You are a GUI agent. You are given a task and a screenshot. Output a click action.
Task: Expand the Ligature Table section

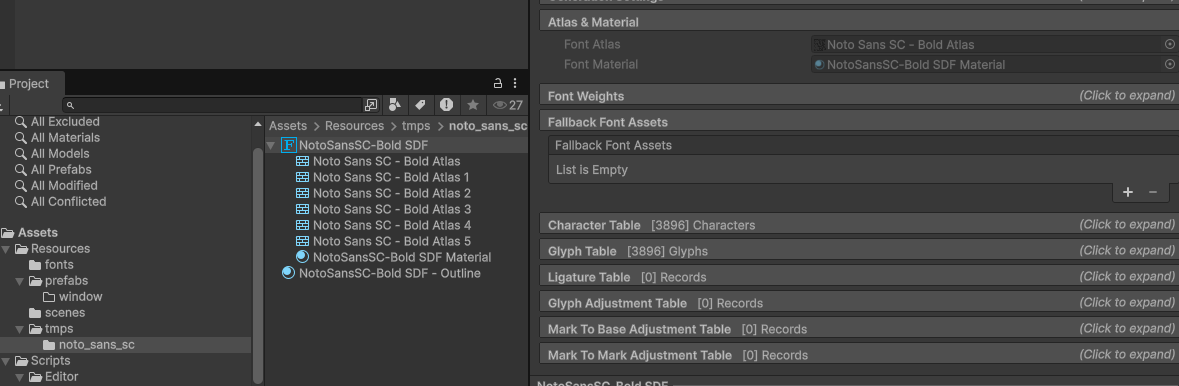point(859,277)
